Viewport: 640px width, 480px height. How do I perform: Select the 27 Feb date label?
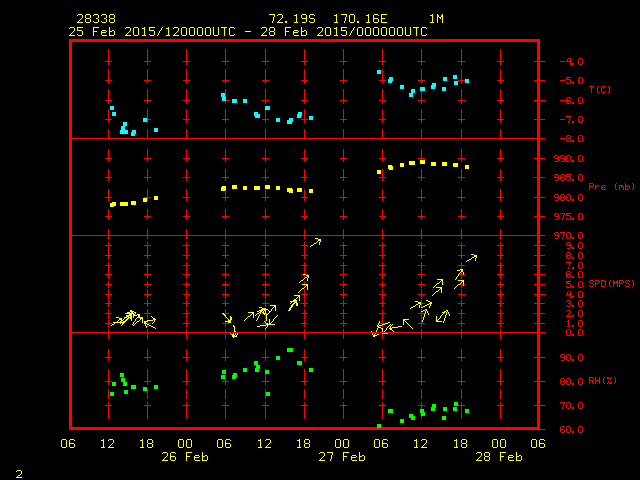coord(342,456)
